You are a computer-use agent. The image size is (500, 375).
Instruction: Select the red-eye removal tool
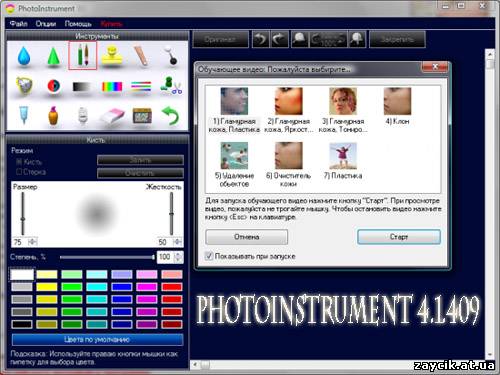tap(53, 86)
